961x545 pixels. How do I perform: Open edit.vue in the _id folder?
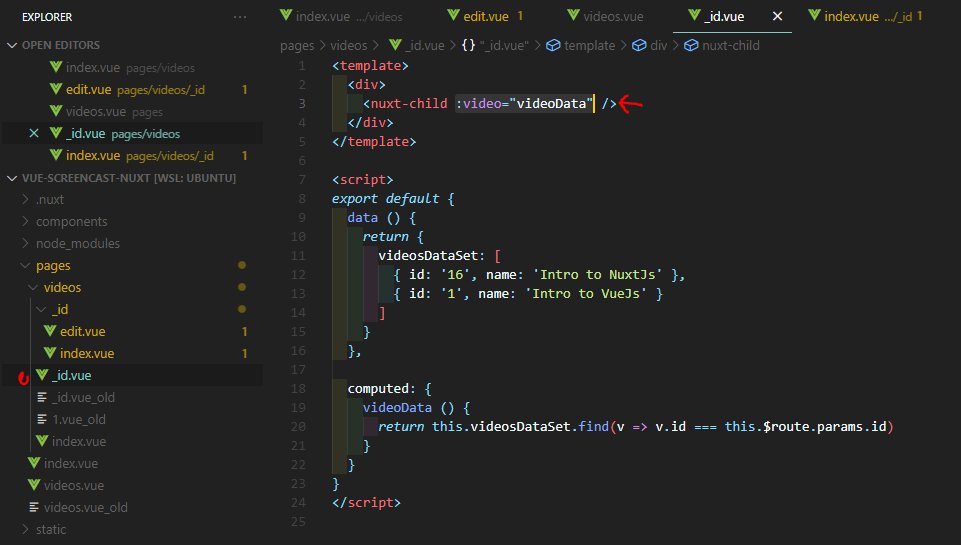132,332
